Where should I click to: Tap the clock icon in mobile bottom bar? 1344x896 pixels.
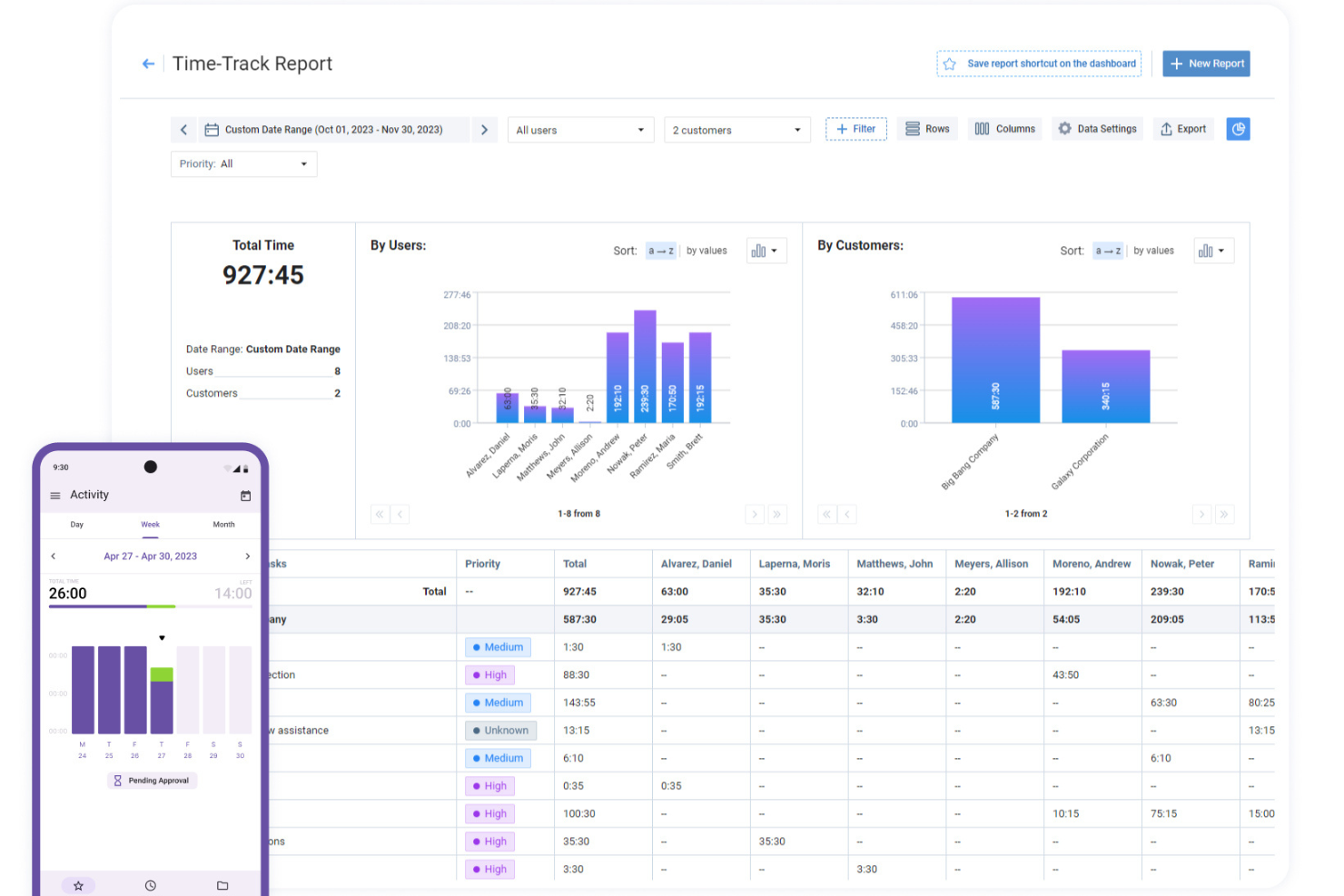click(151, 885)
